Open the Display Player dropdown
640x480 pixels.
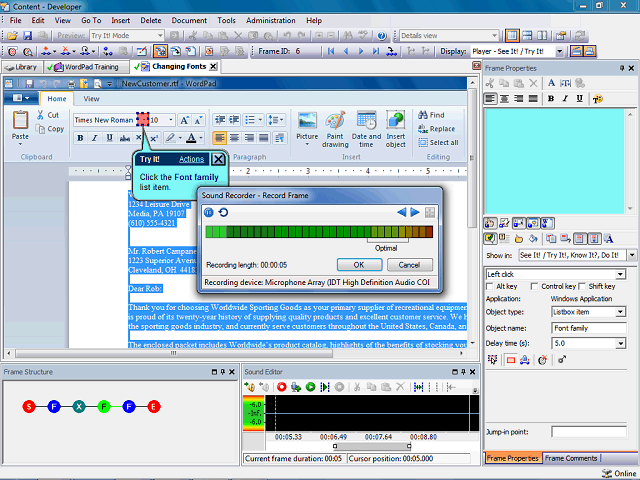(x=560, y=51)
